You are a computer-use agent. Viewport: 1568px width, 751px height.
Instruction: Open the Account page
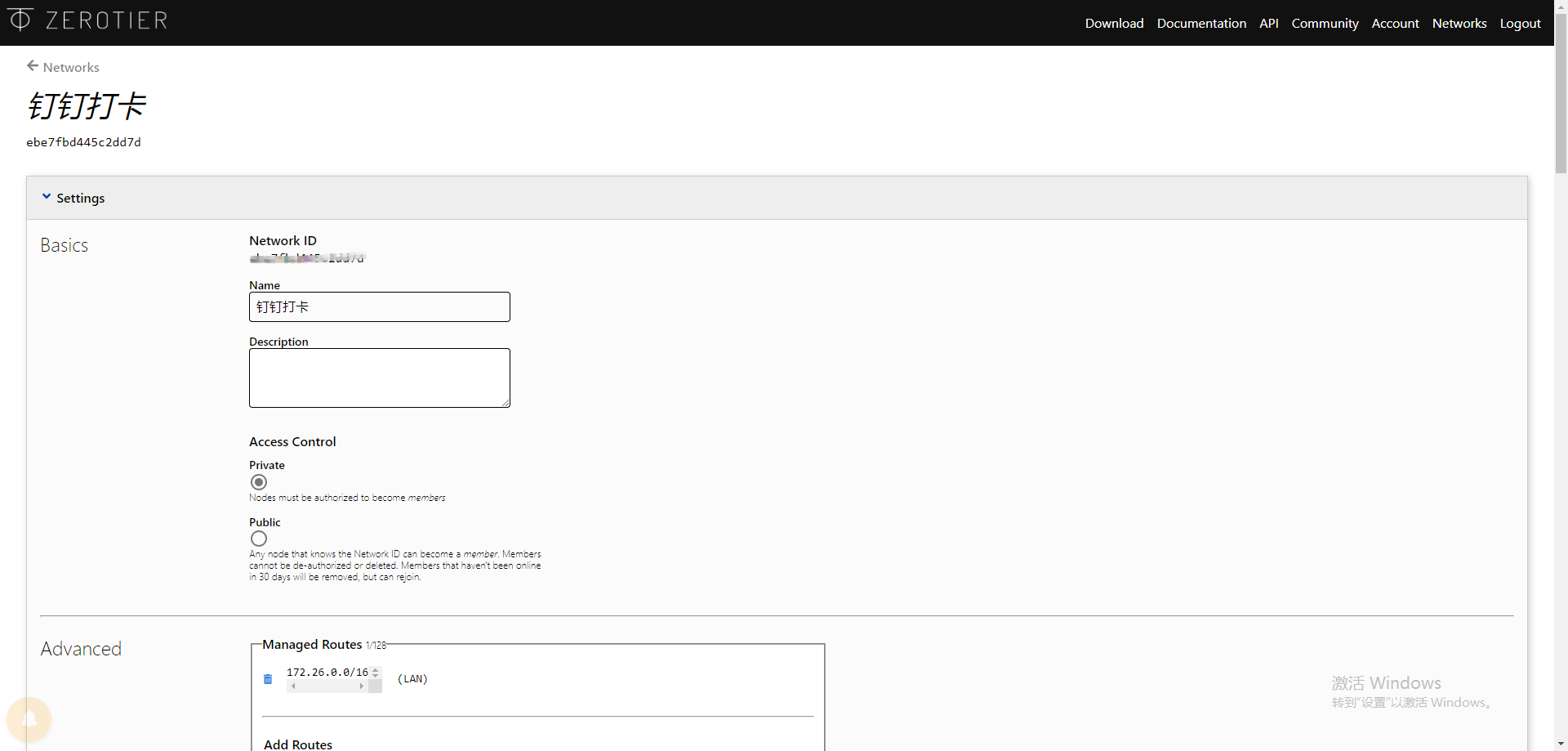click(x=1395, y=23)
